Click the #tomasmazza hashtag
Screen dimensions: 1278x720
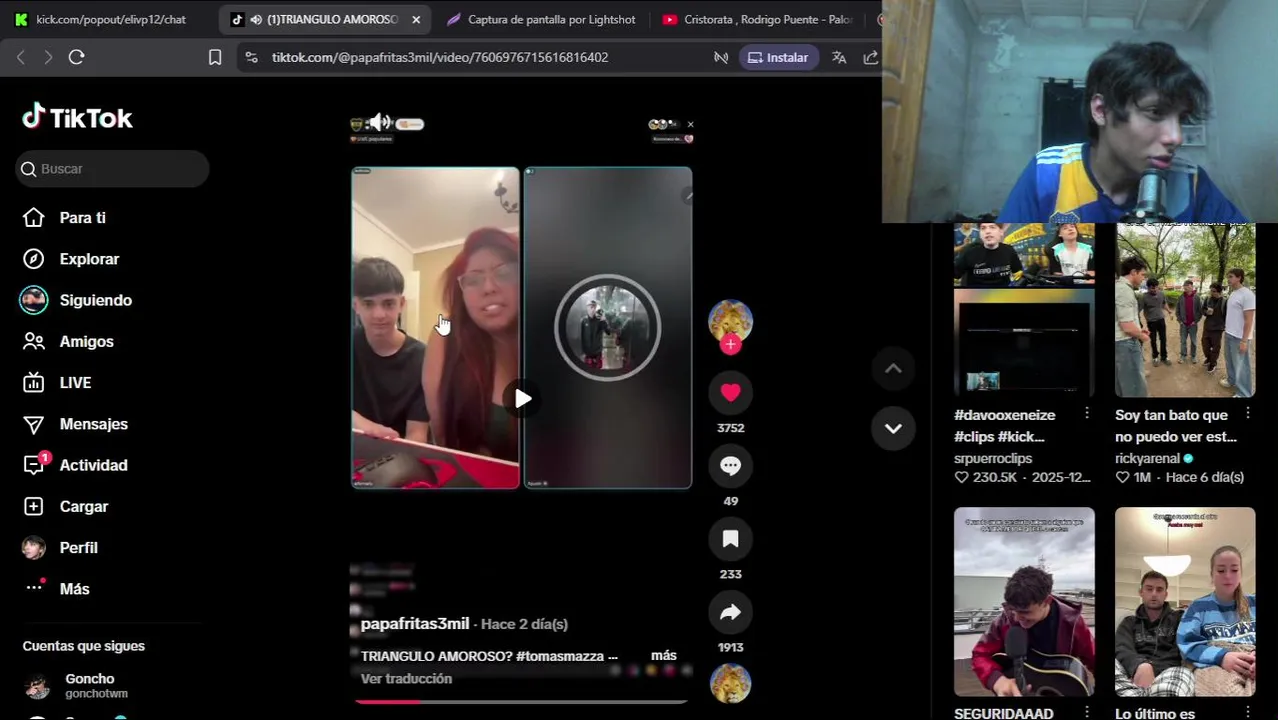(560, 656)
